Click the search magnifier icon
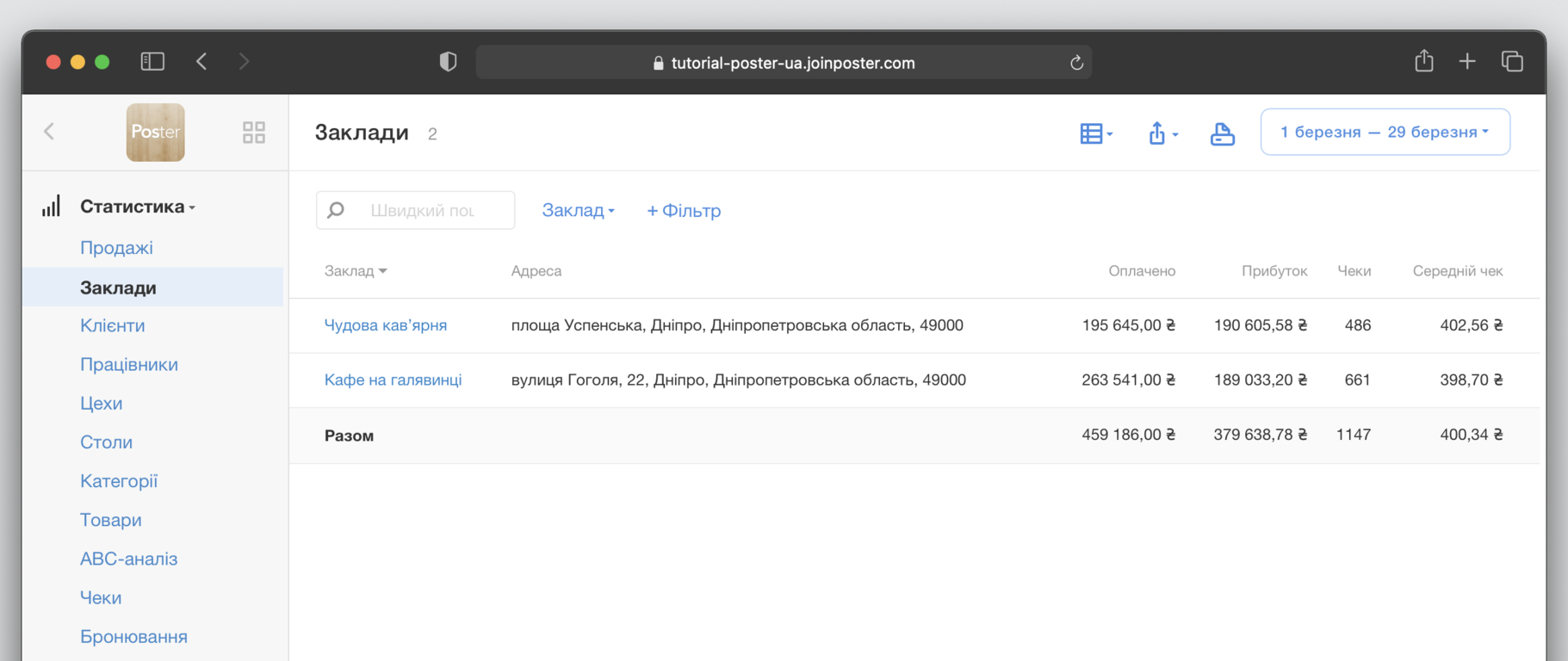Viewport: 1568px width, 661px height. [337, 210]
